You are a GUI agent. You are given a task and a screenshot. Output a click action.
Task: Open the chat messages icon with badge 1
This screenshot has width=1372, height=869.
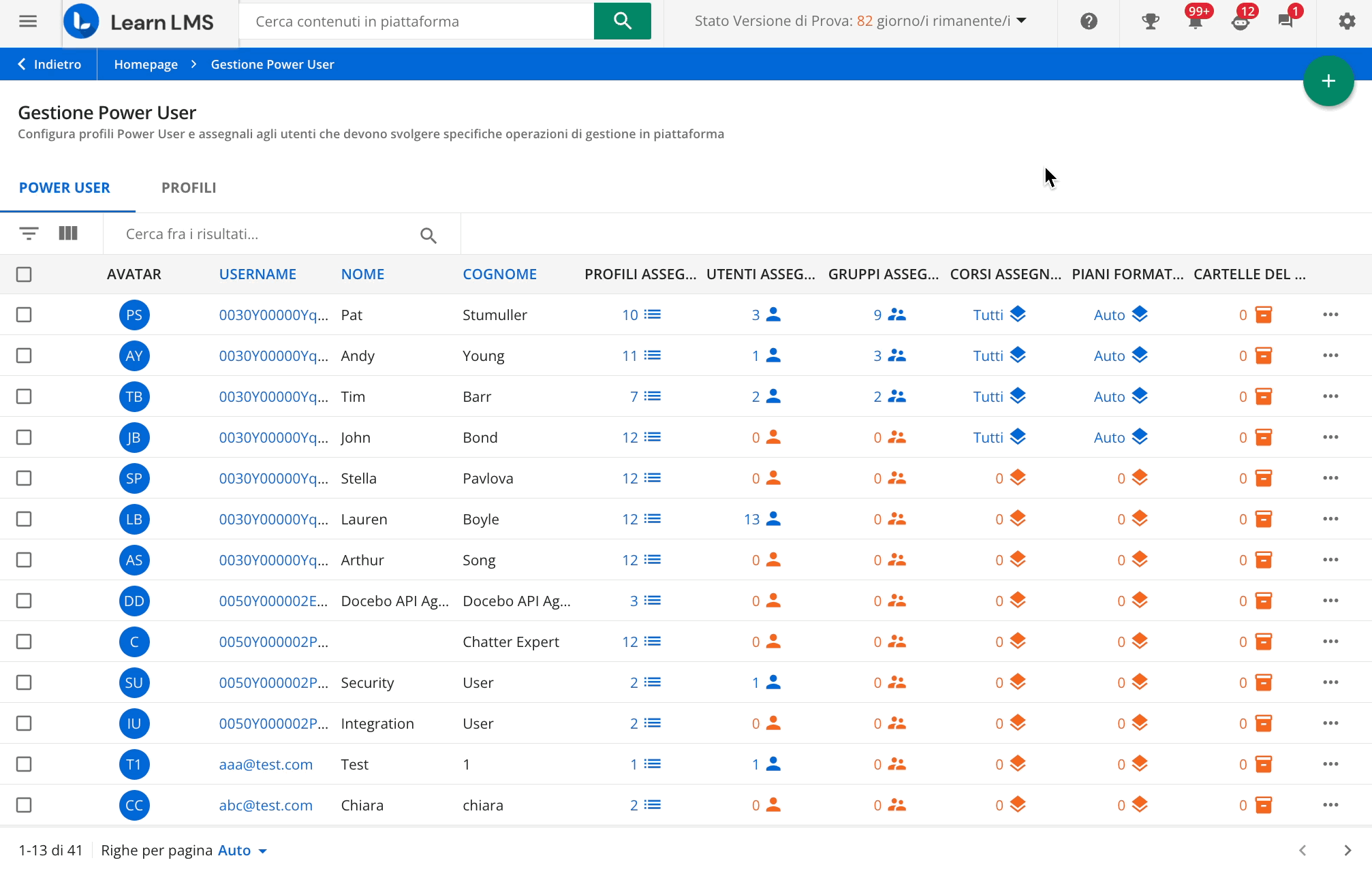point(1286,21)
